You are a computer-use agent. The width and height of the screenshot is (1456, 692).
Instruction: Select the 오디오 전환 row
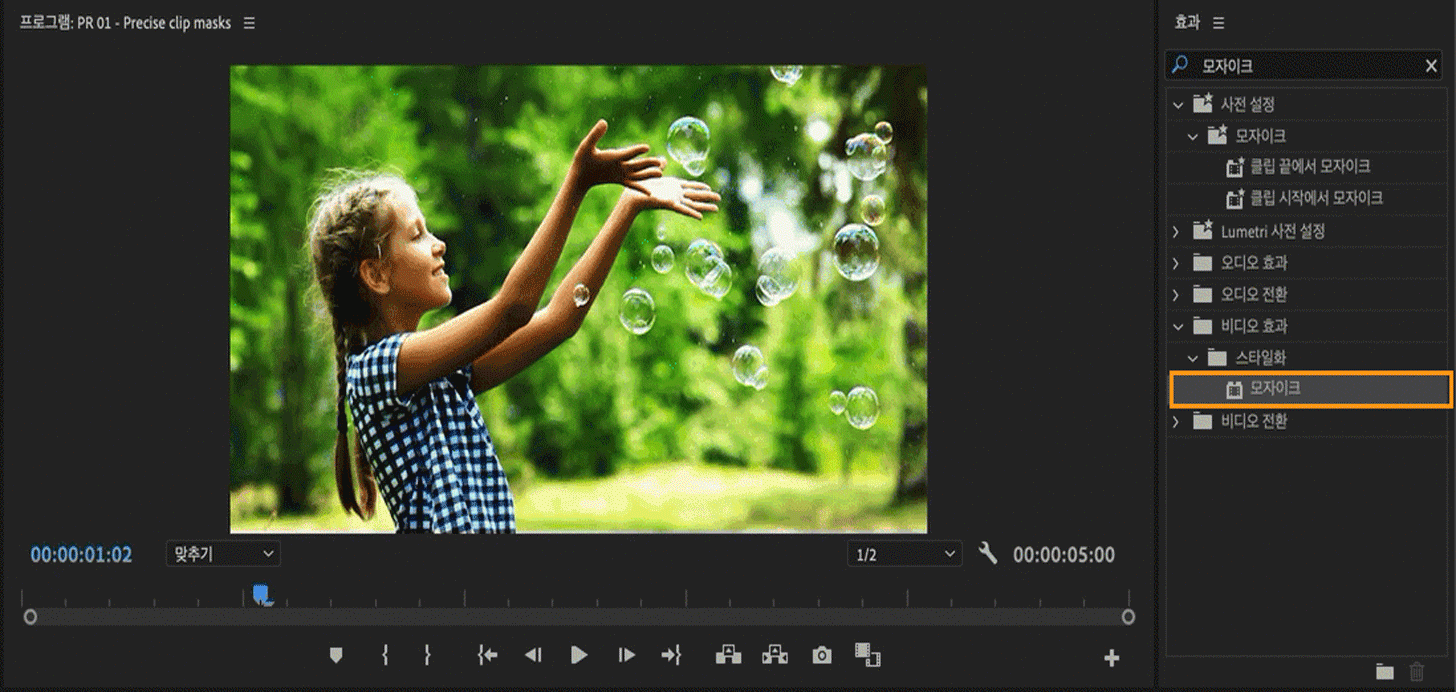1308,295
